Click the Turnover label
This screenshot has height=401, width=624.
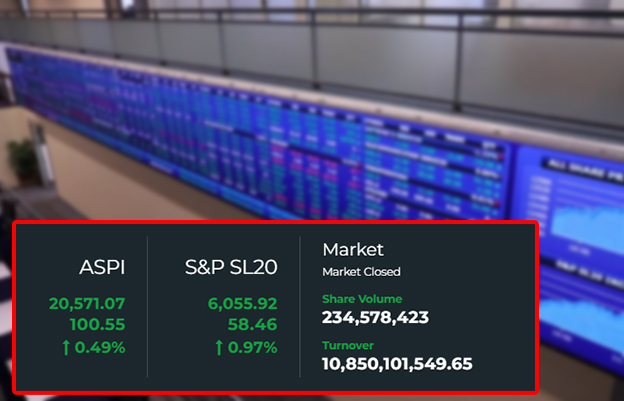(x=348, y=345)
